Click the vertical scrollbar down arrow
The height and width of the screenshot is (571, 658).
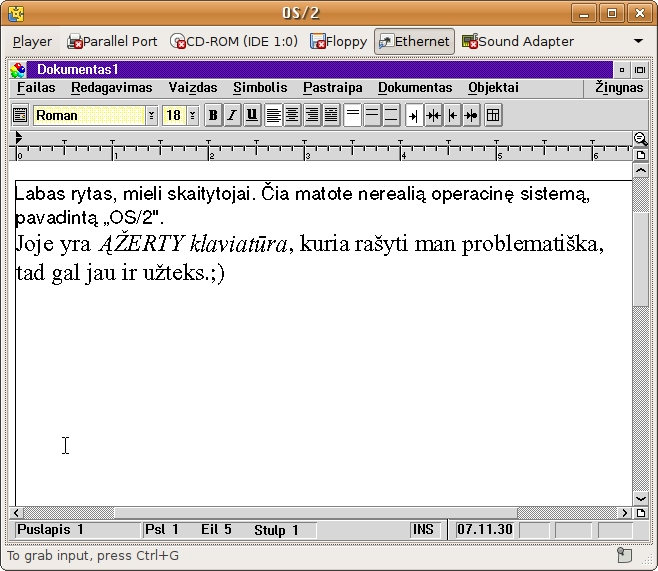[x=640, y=499]
